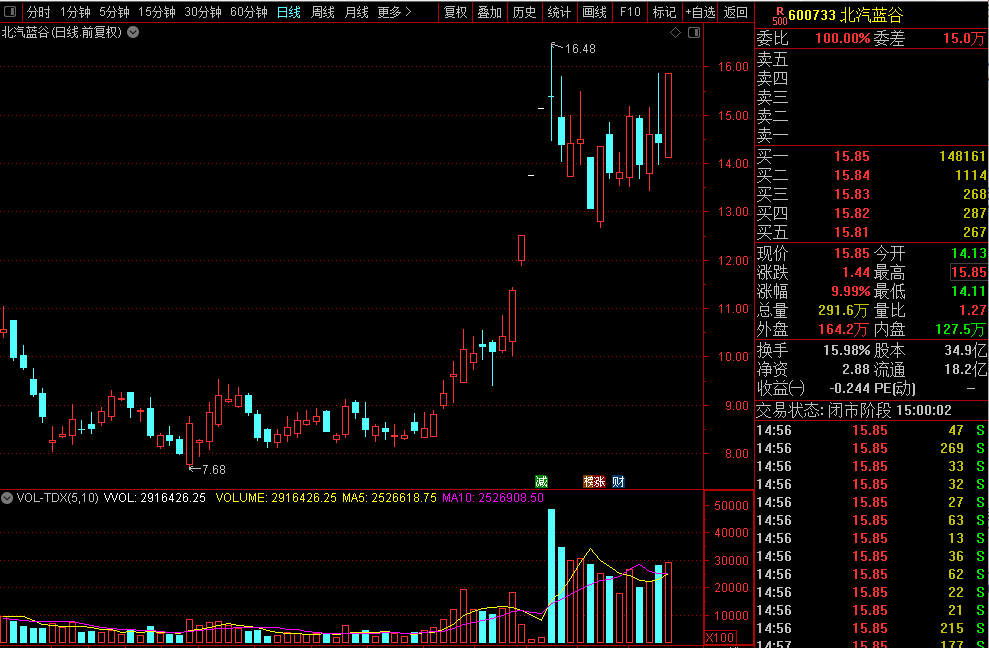Viewport: 989px width, 648px height.
Task: Click the blue 财 marker icon
Action: [618, 482]
